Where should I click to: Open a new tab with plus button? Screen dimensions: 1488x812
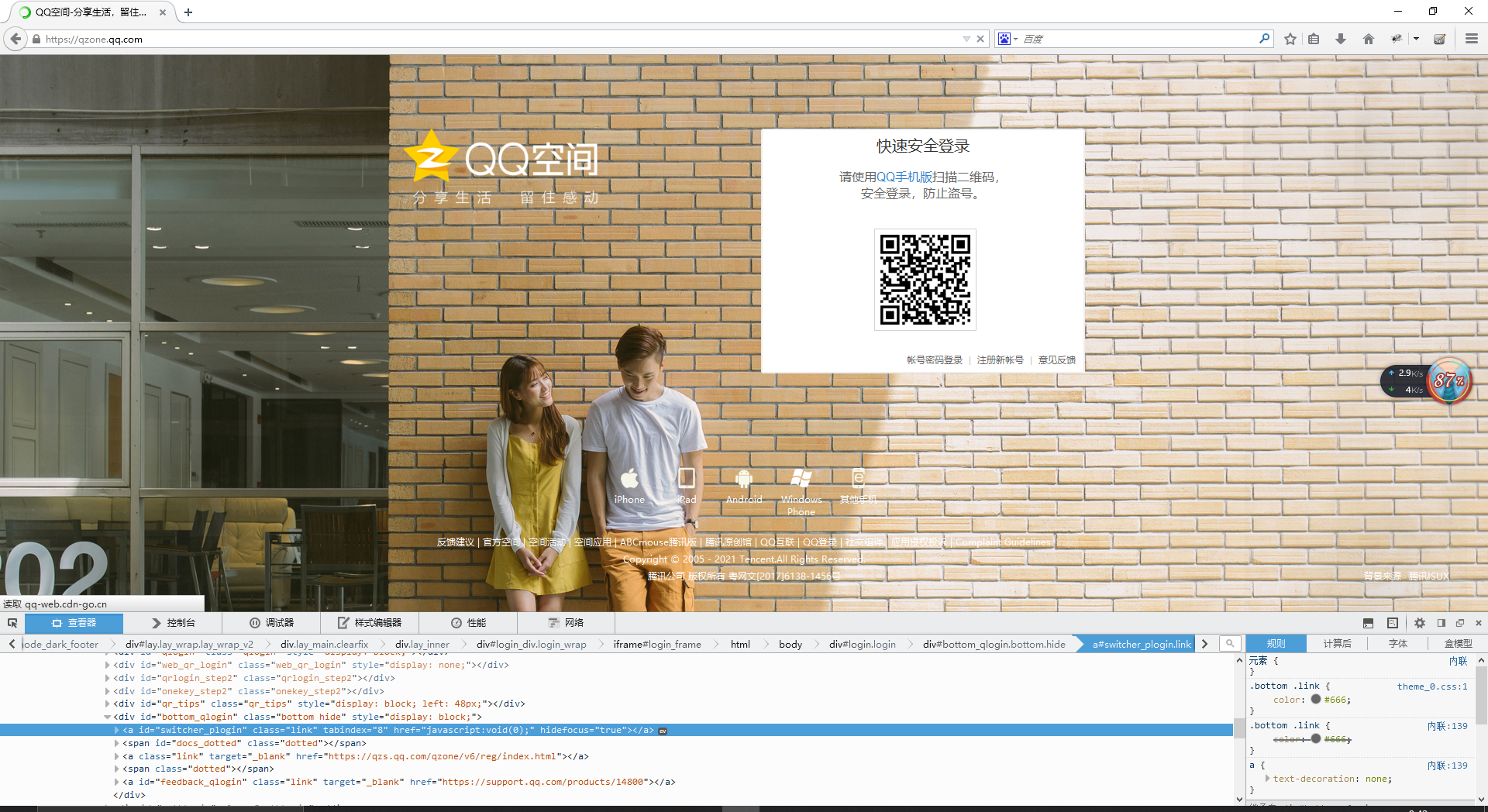[188, 12]
